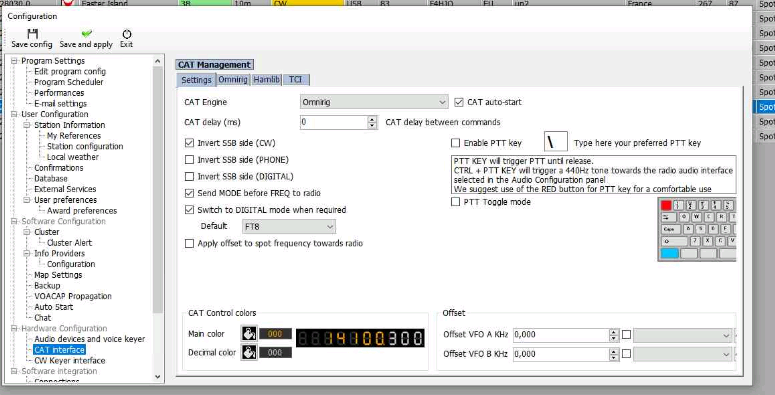775x395 pixels.
Task: Open CW Keyer interface tree item
Action: pyautogui.click(x=70, y=360)
